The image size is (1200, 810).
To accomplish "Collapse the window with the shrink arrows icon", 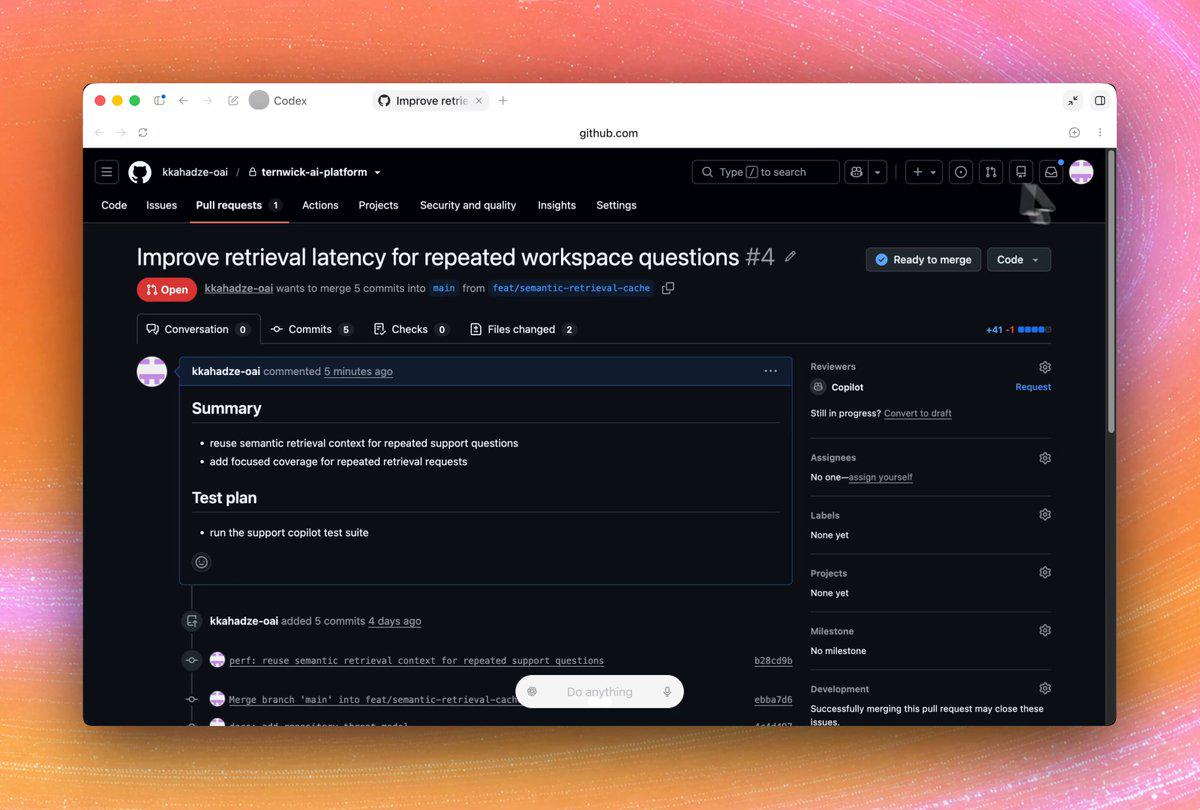I will [x=1073, y=101].
